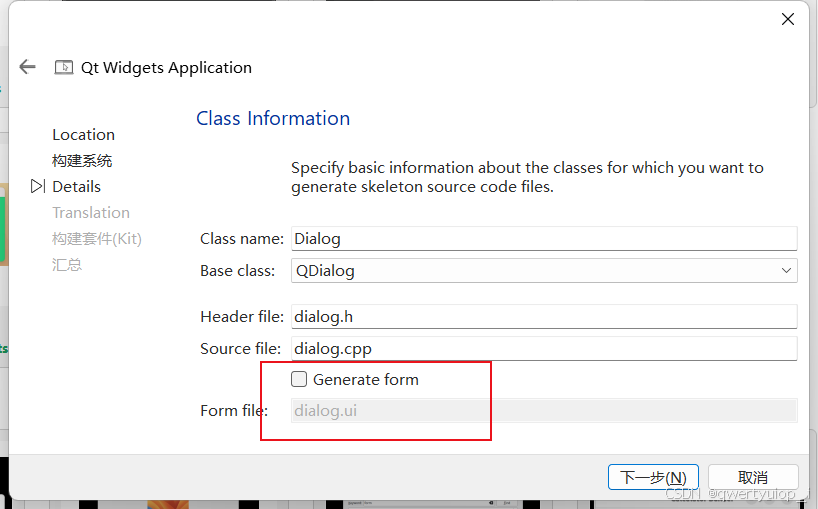Select the 汇总 summary step in sidebar
Screen dimensions: 818x509
coord(67,265)
